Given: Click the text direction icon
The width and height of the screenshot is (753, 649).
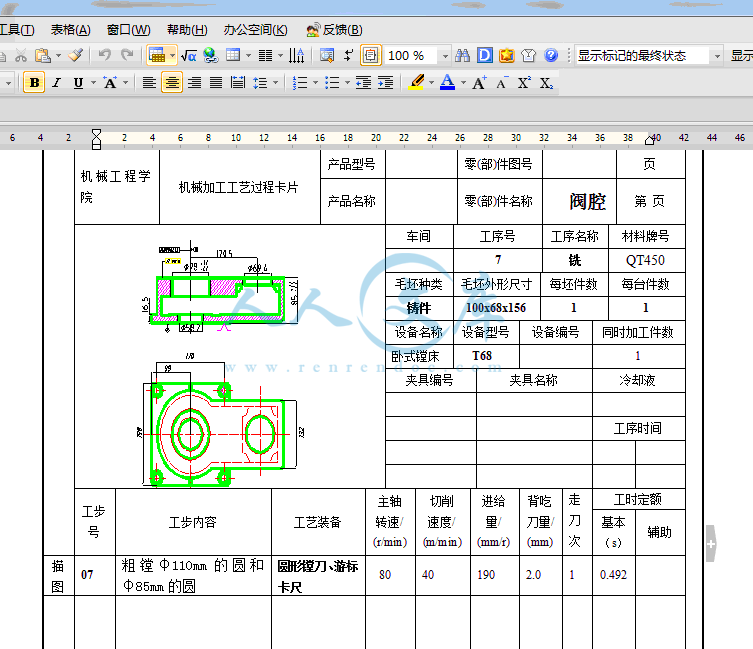Looking at the screenshot, I should (296, 56).
